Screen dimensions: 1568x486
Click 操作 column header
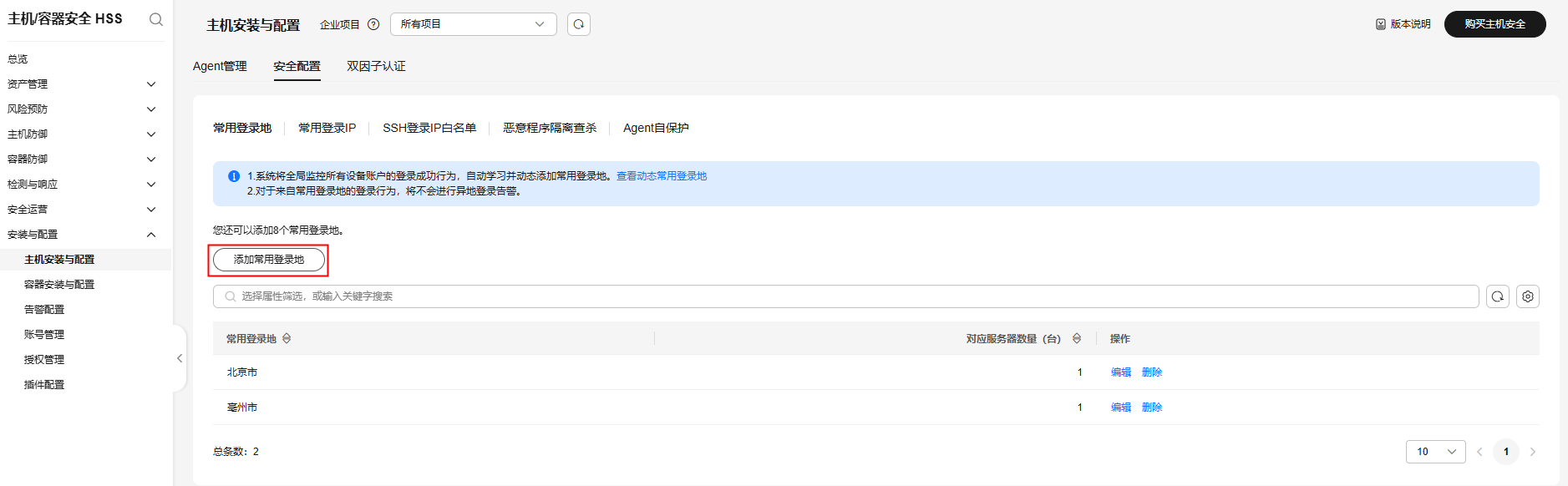pyautogui.click(x=1120, y=339)
